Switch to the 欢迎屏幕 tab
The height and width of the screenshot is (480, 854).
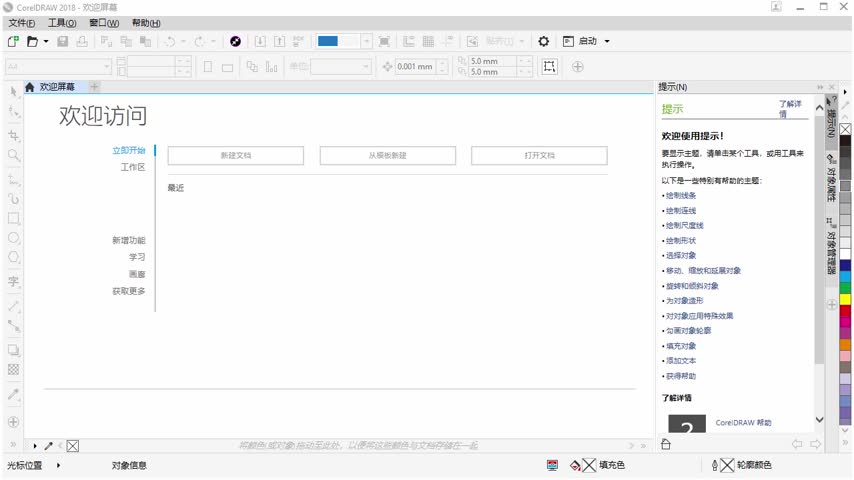coord(57,87)
